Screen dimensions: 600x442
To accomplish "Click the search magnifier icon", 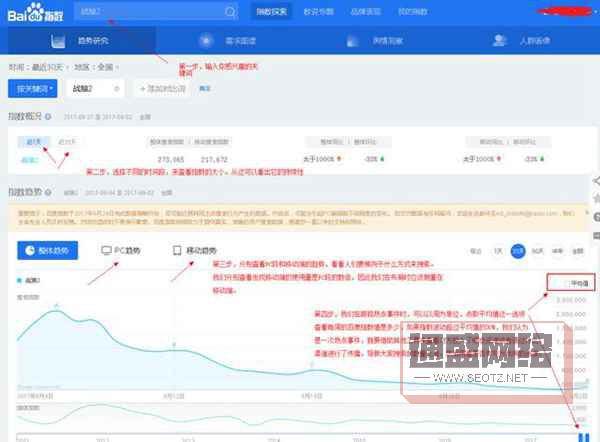I will (230, 12).
